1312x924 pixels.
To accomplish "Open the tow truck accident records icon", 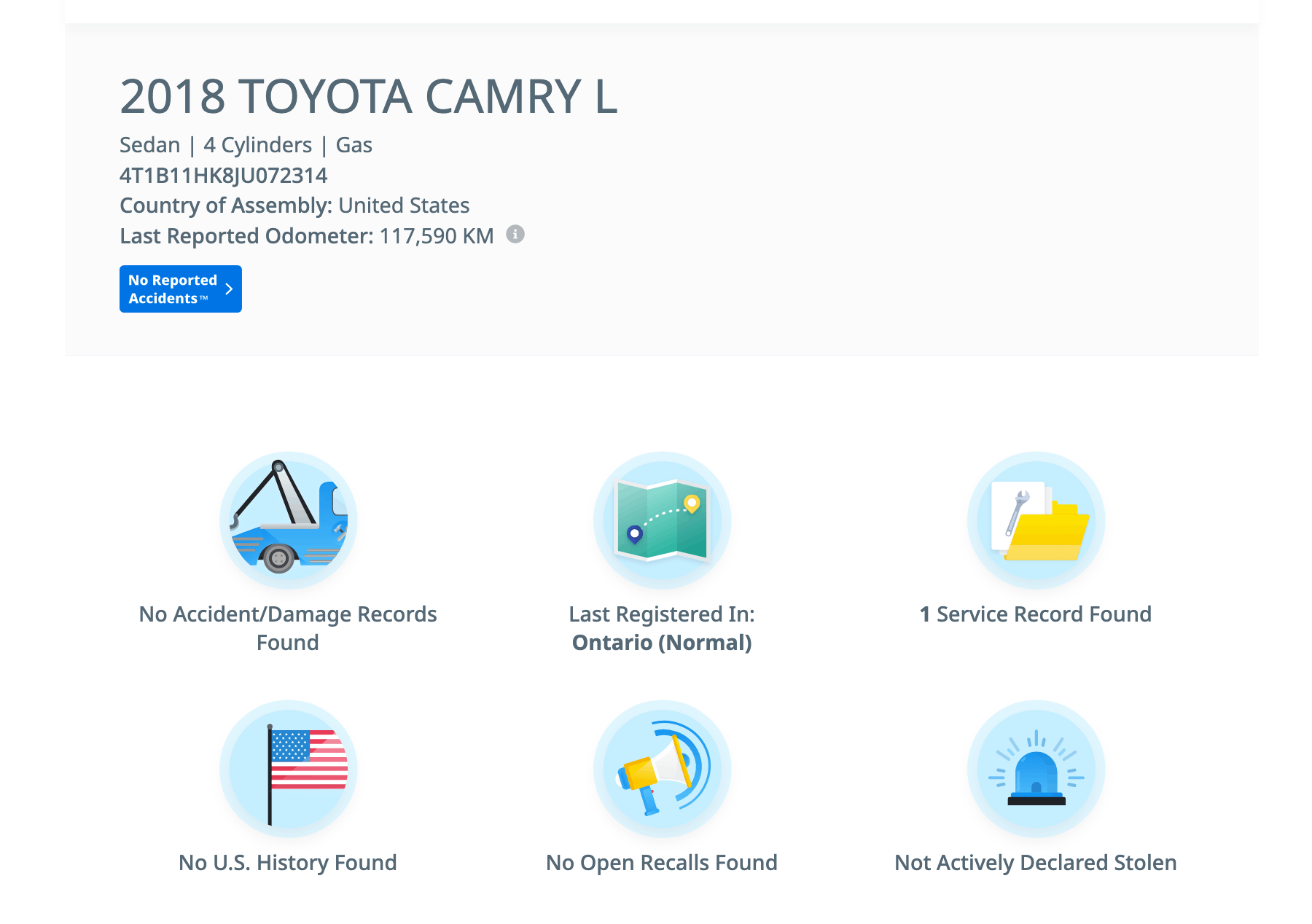I will coord(289,520).
